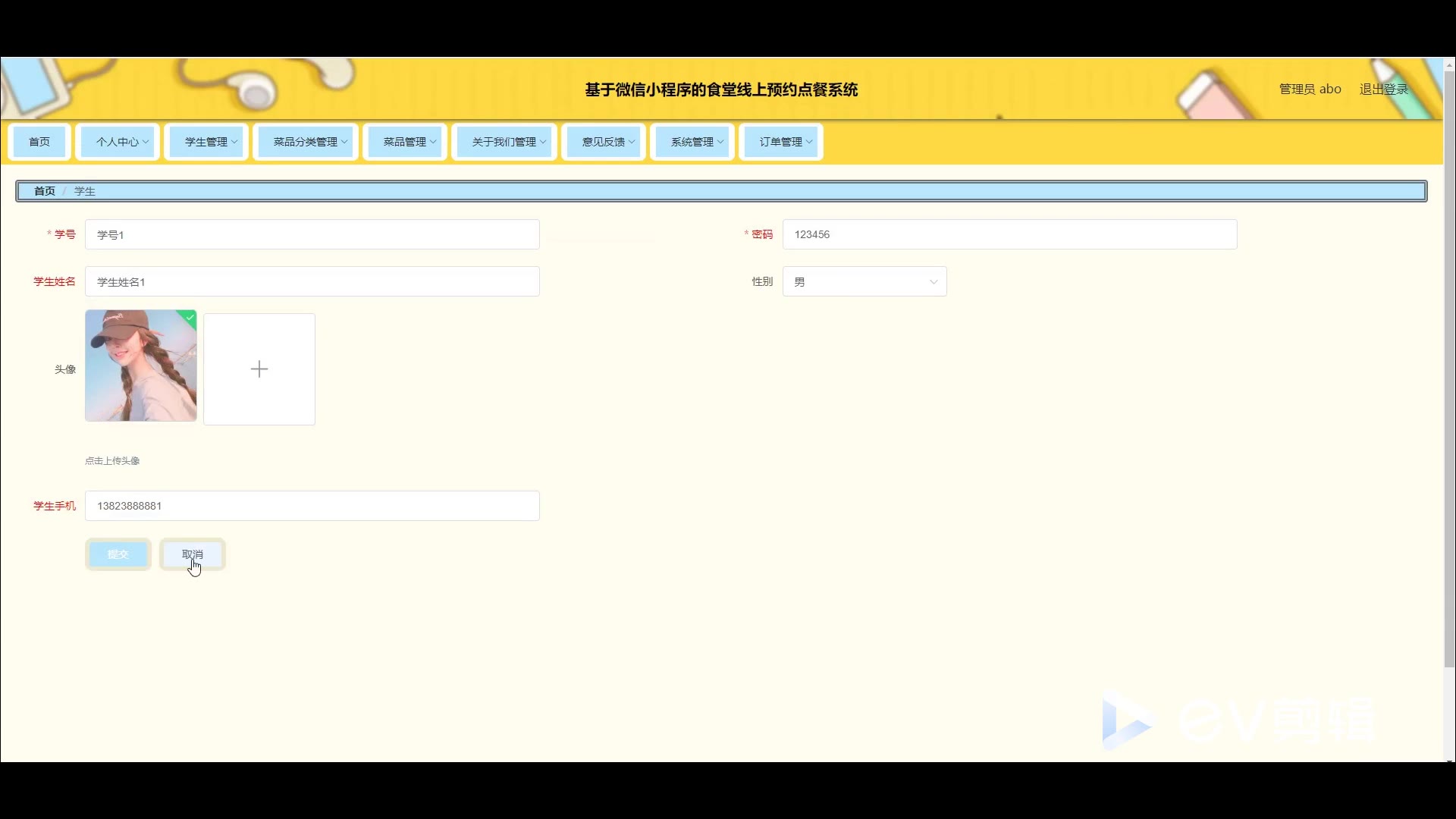1456x819 pixels.
Task: Open the 菜品管理 menu
Action: tap(405, 142)
